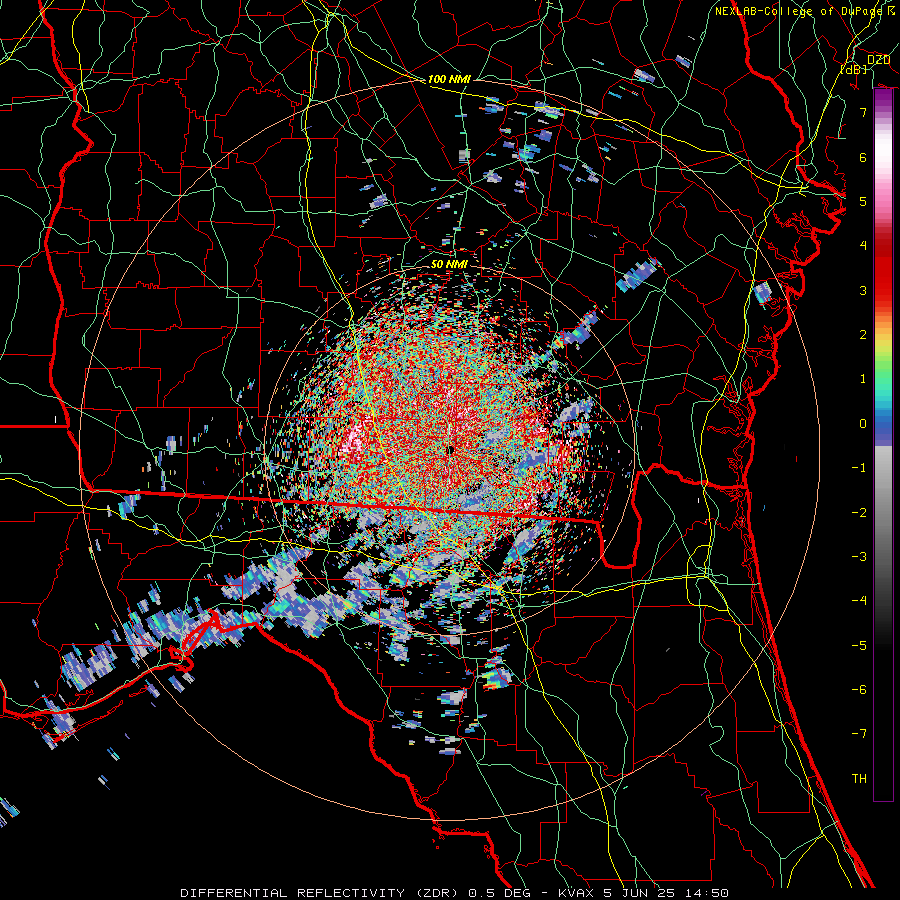Click the 5 value on color scale
The width and height of the screenshot is (900, 900).
863,201
